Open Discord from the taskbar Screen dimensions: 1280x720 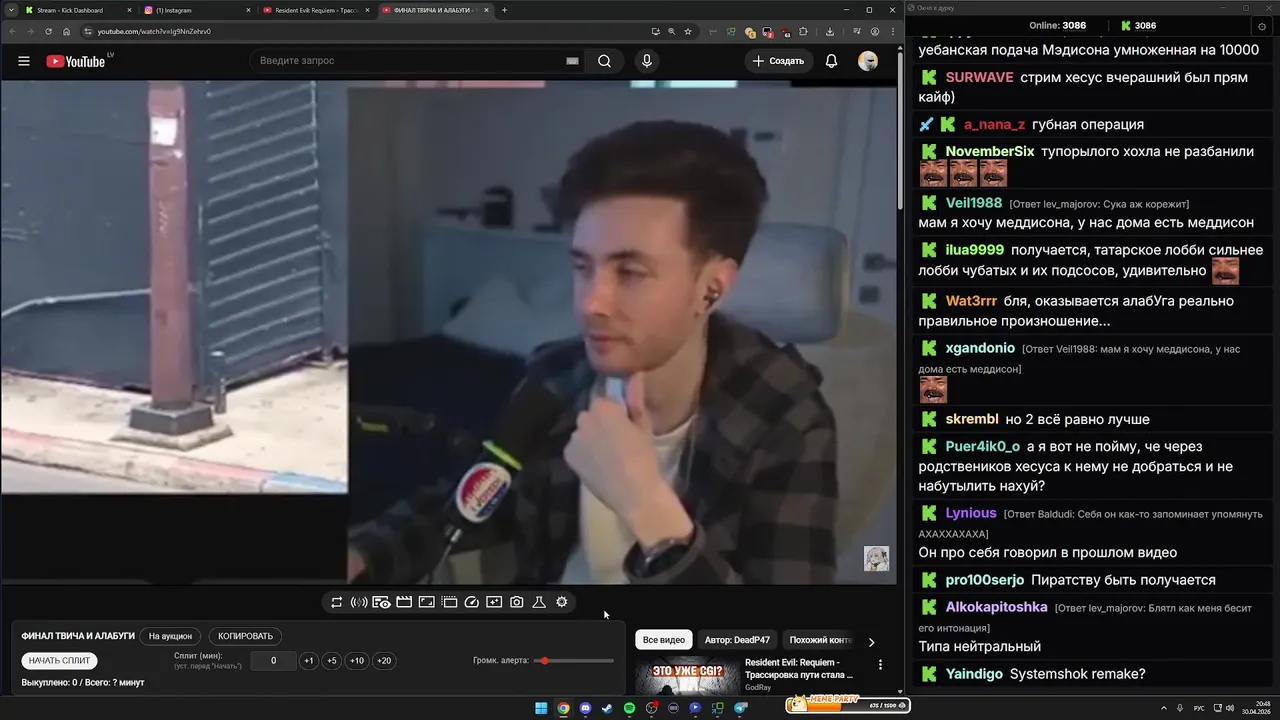click(586, 708)
